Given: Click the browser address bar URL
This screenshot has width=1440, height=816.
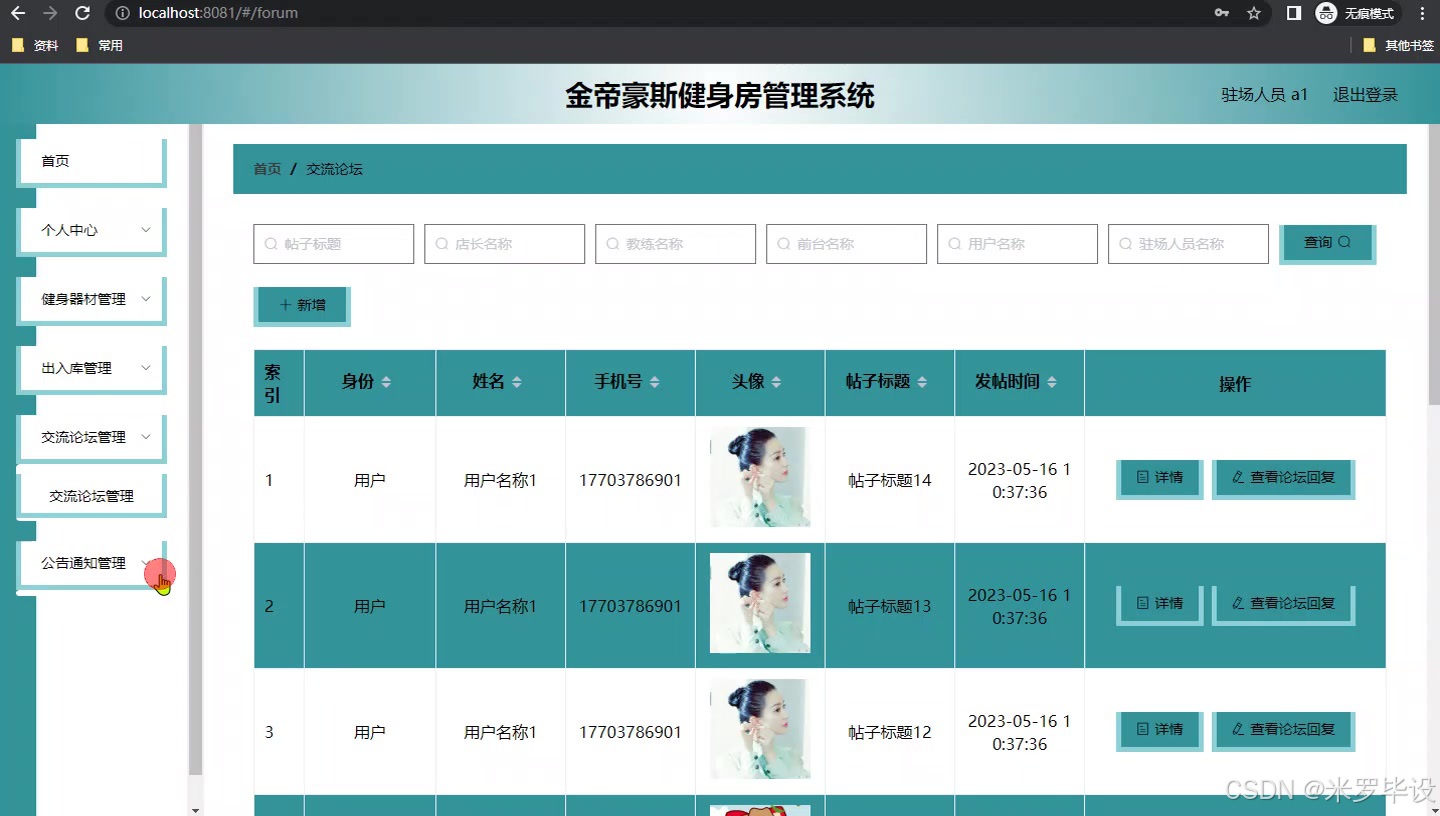Looking at the screenshot, I should (218, 13).
